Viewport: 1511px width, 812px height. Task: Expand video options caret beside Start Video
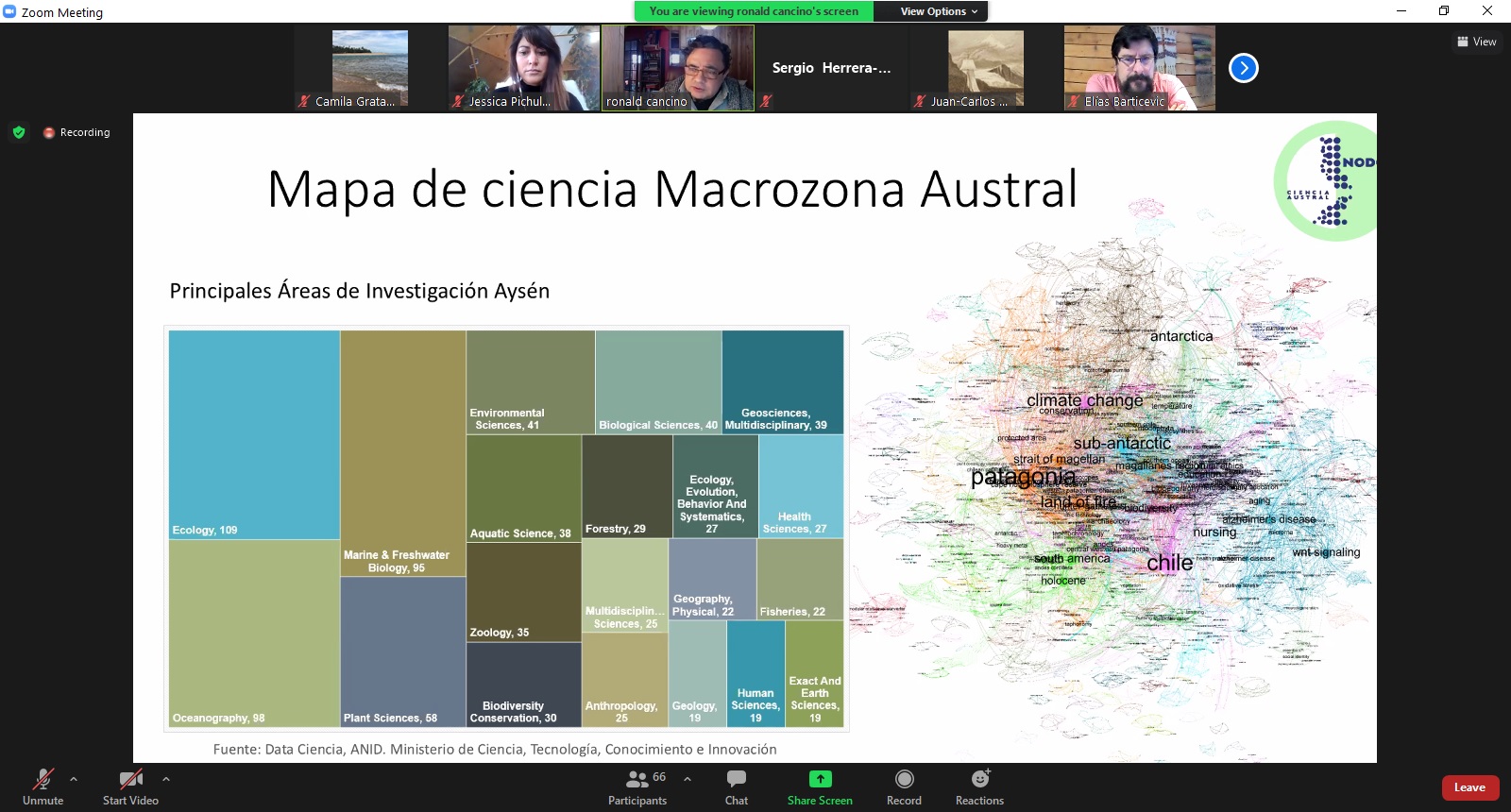click(166, 779)
